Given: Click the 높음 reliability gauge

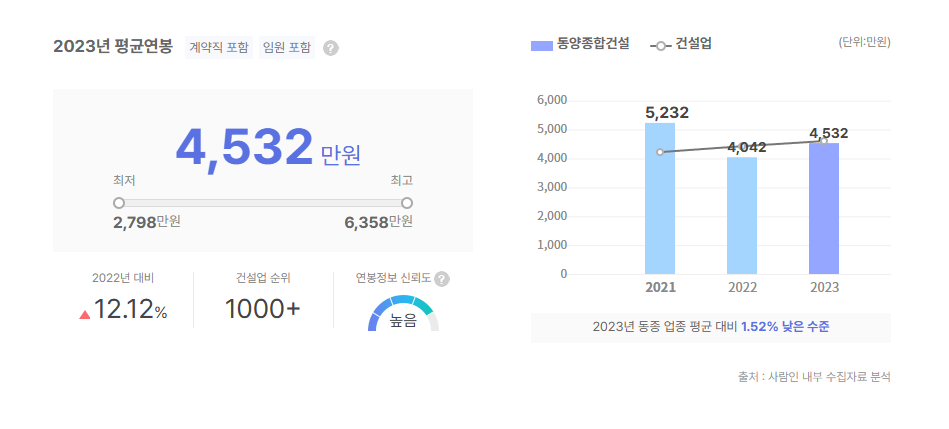Looking at the screenshot, I should click(403, 313).
